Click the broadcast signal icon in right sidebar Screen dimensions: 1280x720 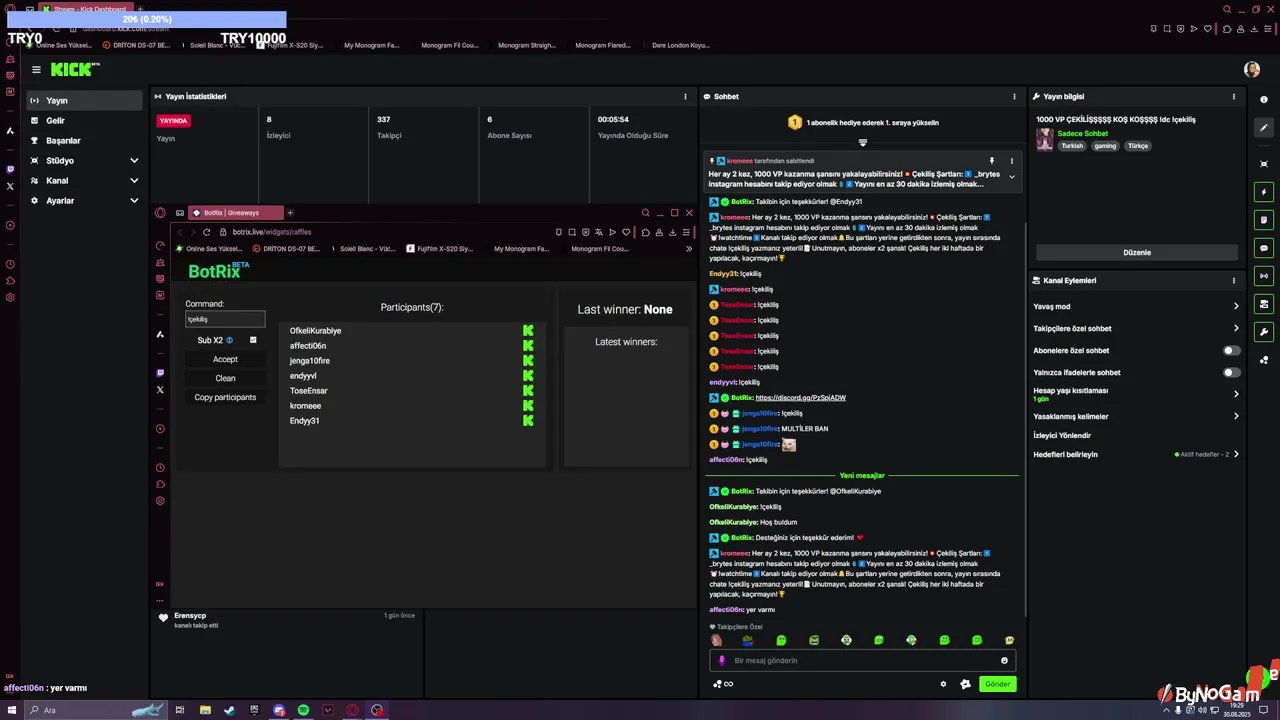tap(1264, 276)
